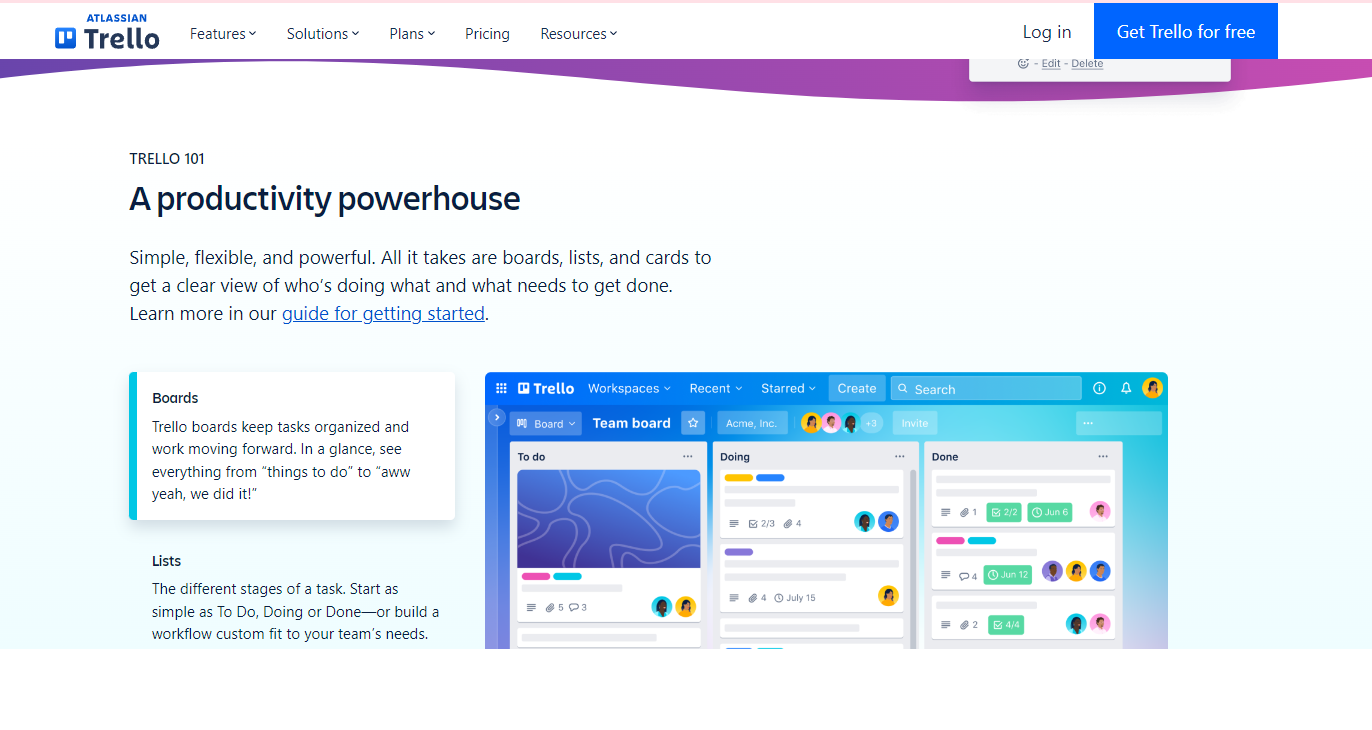This screenshot has width=1372, height=730.
Task: Click the pink label on the To do cover card
Action: (x=536, y=576)
